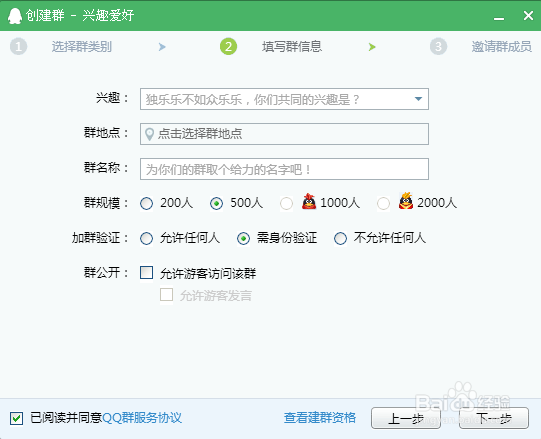The image size is (541, 439).
Task: Click the green step 2 circle icon
Action: pos(228,47)
